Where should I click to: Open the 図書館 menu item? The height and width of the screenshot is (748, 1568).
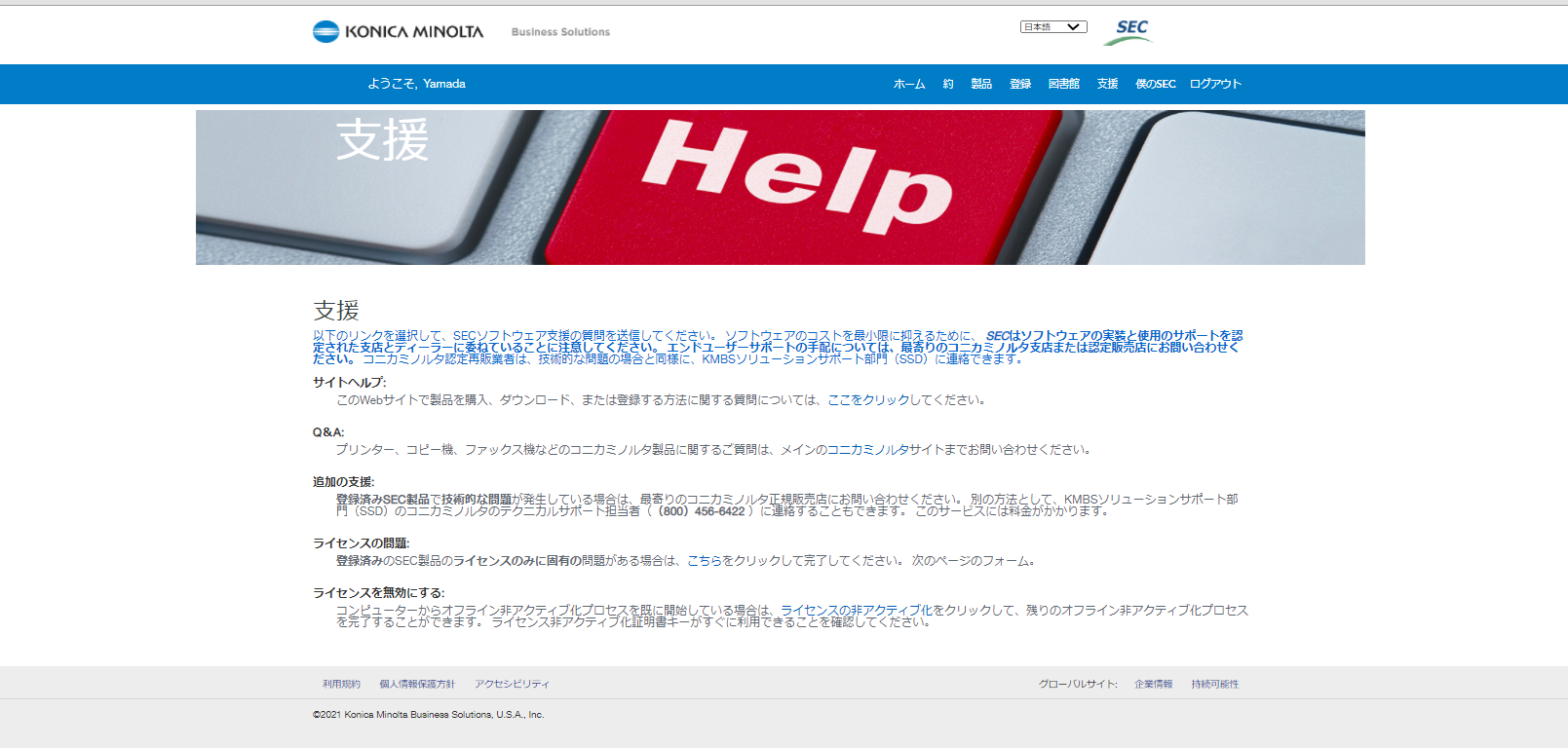point(1064,84)
